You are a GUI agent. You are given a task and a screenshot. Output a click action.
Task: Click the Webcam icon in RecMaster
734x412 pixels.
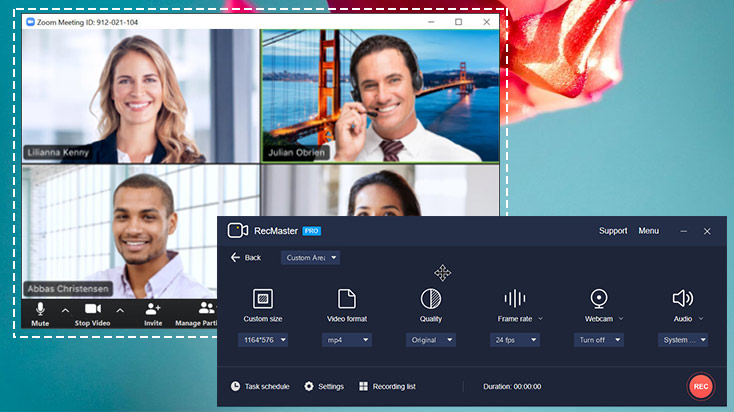599,299
